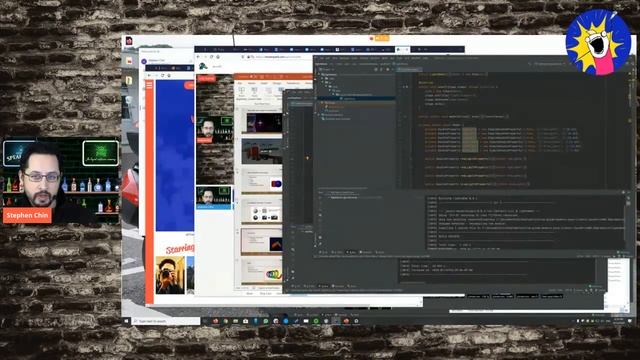This screenshot has height=360, width=640.
Task: Go back in the rear browser window
Action: (x=149, y=76)
